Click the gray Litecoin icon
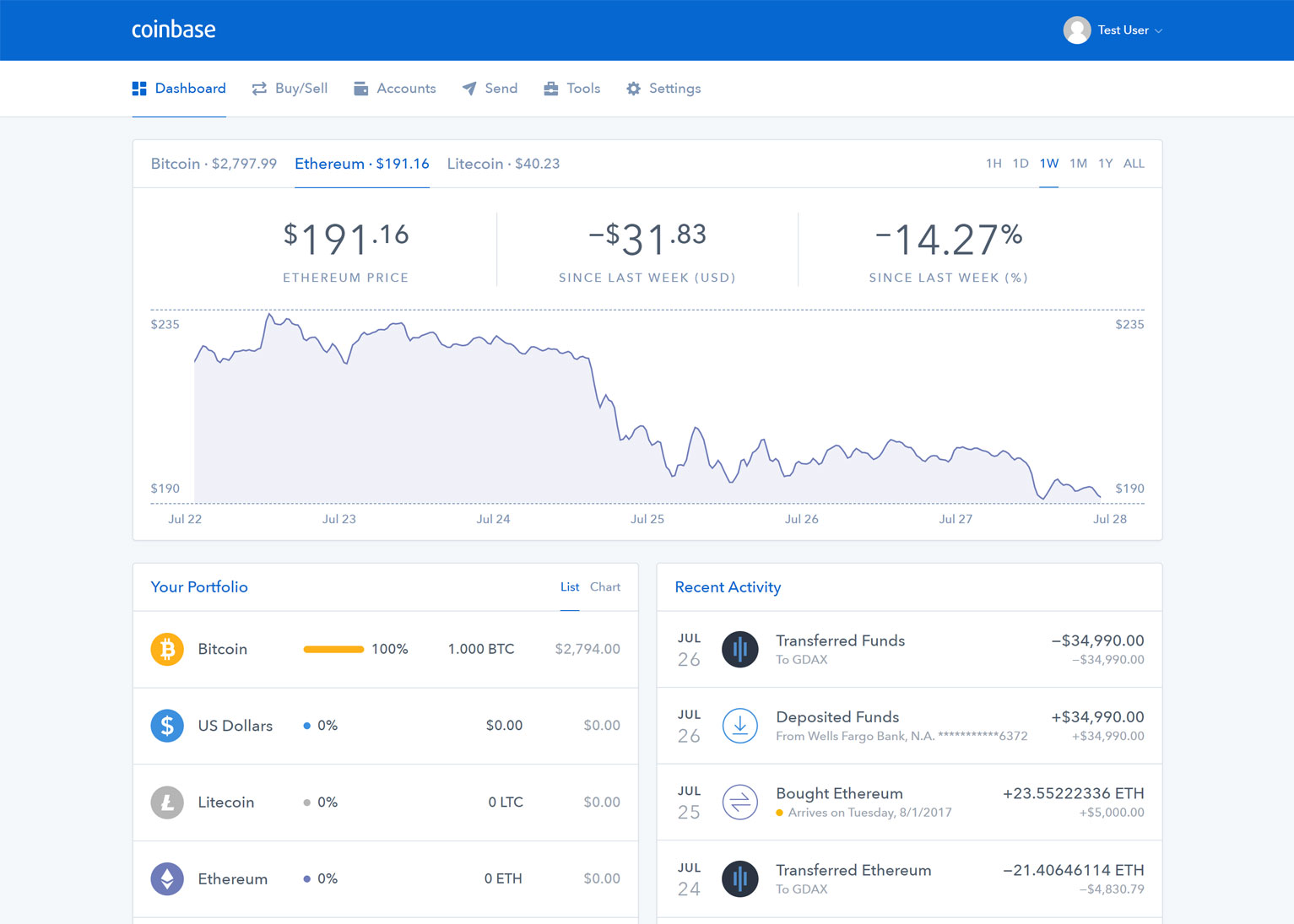Screen dimensions: 1294x924 point(167,802)
